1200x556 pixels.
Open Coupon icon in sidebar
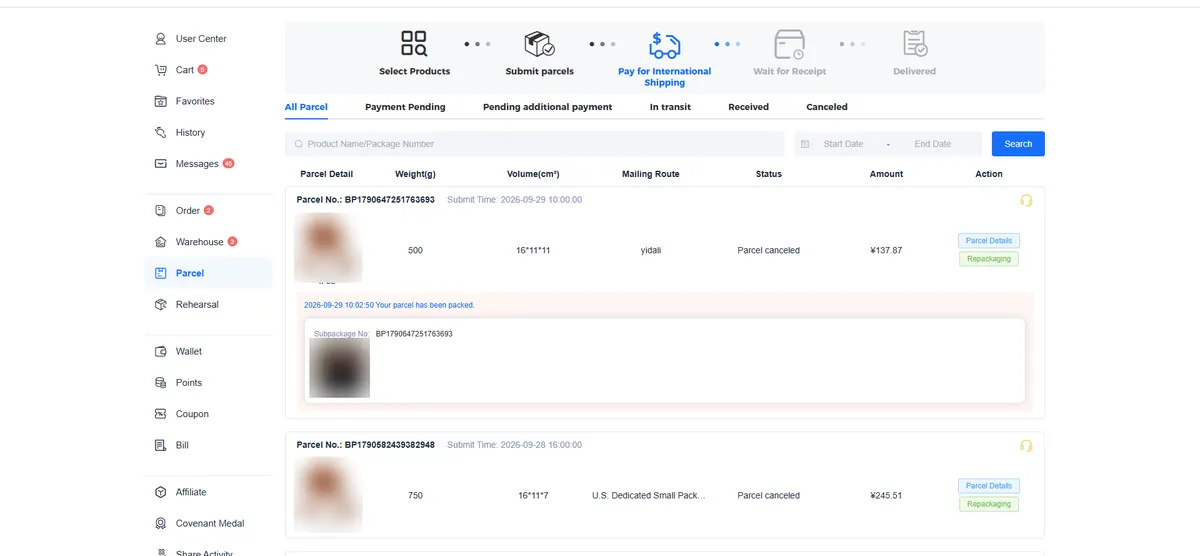click(161, 414)
